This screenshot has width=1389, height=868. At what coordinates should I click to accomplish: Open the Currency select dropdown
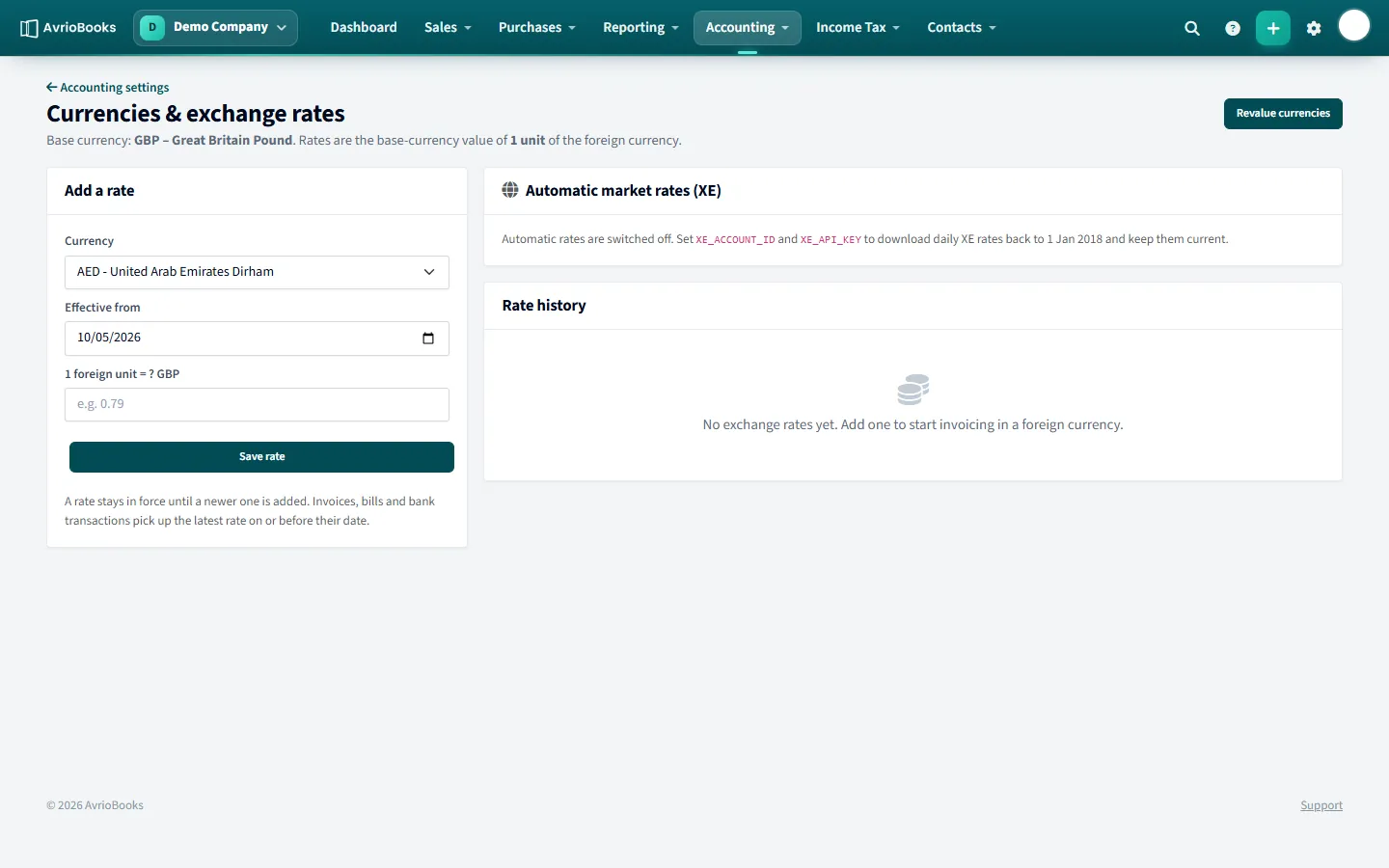point(257,272)
